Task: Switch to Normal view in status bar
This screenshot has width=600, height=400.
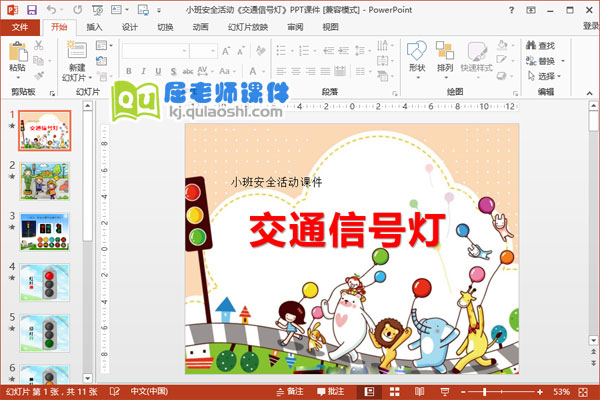Action: pos(369,392)
